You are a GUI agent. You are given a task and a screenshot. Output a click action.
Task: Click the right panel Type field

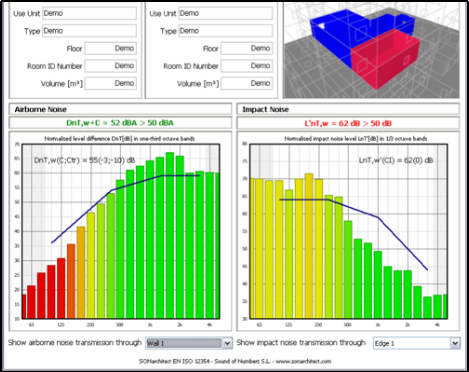point(225,31)
